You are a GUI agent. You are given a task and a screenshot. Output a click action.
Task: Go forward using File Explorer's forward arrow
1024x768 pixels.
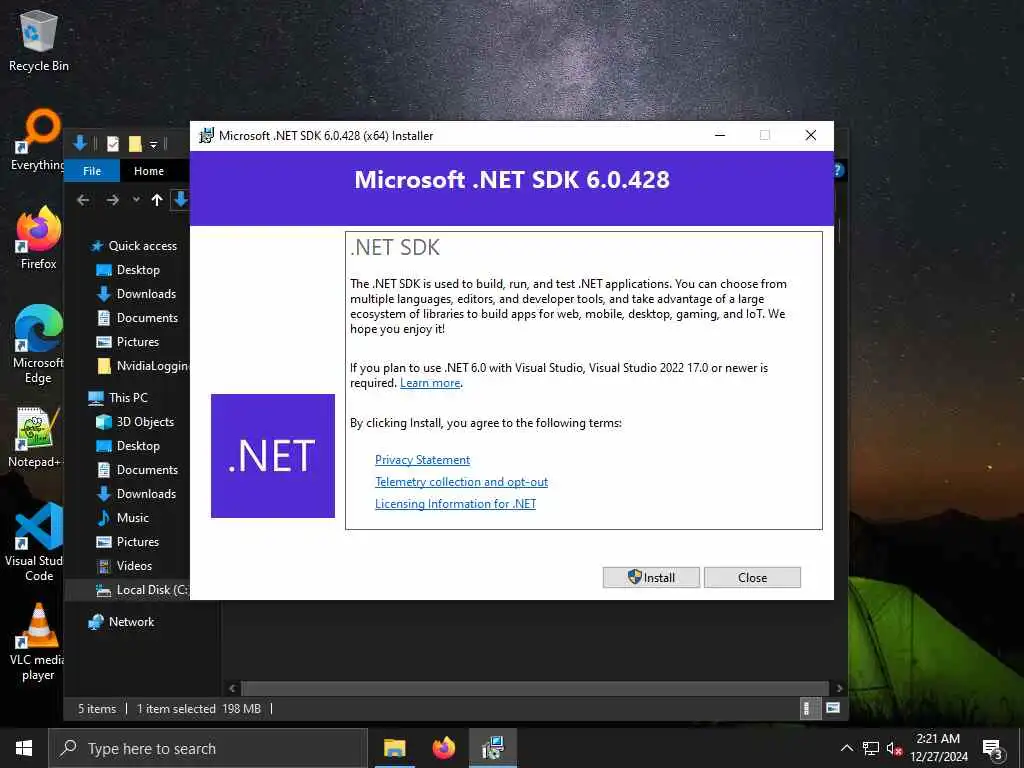click(x=112, y=200)
